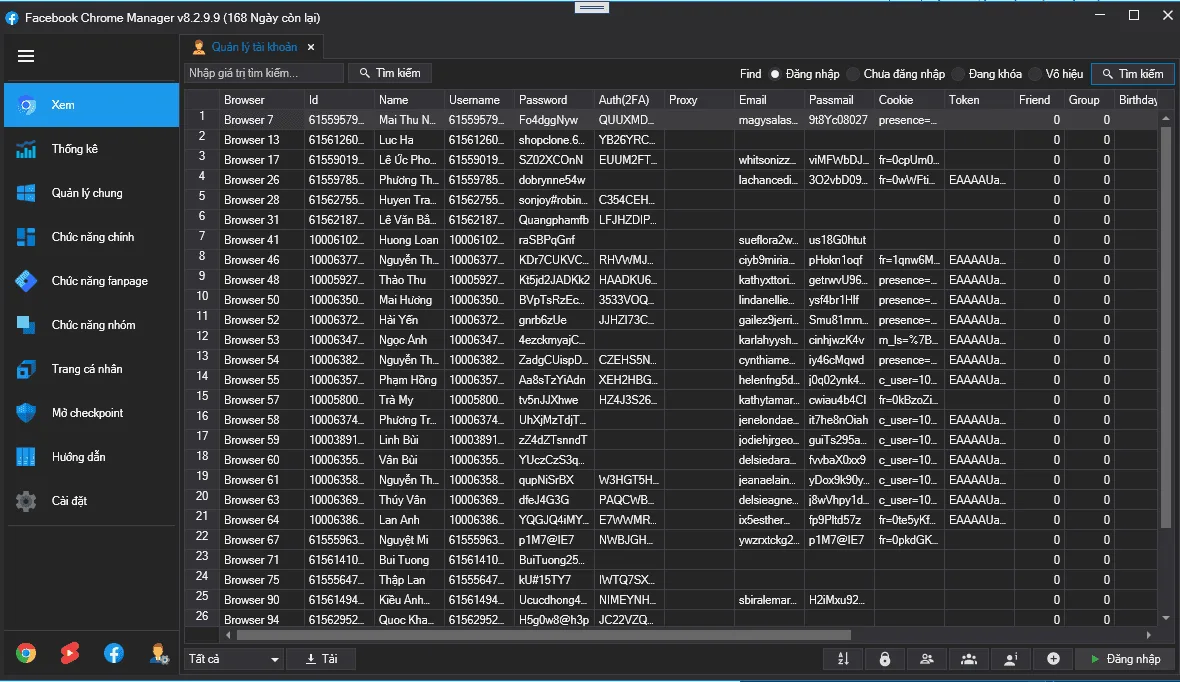
Task: Click the plus add account icon
Action: click(x=1054, y=659)
